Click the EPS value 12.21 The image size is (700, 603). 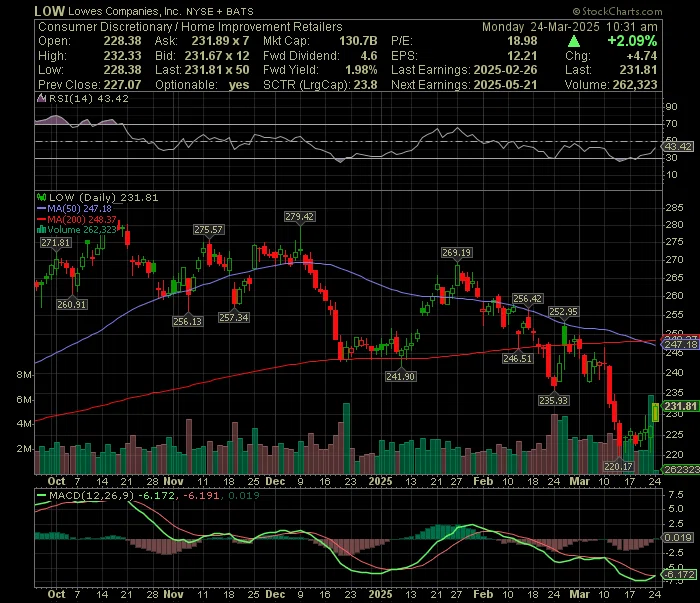(522, 56)
